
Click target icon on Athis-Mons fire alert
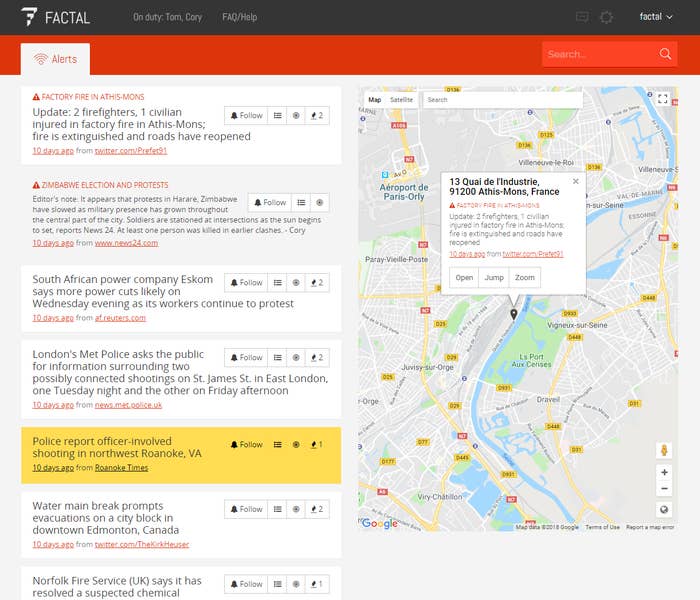coord(296,116)
